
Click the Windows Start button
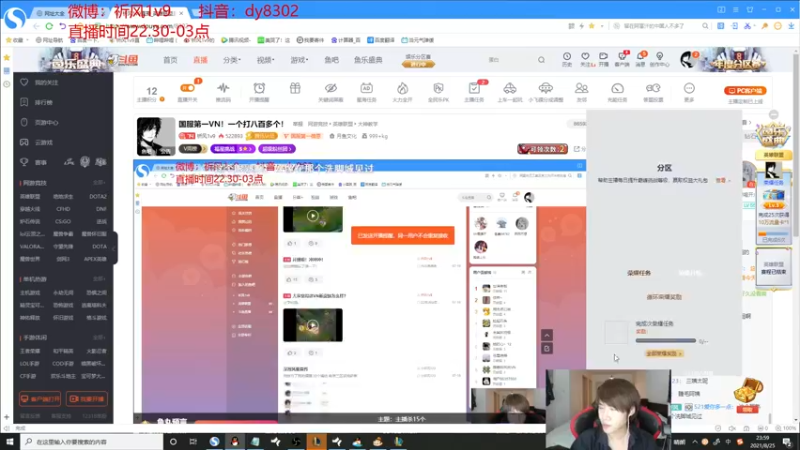(9, 442)
